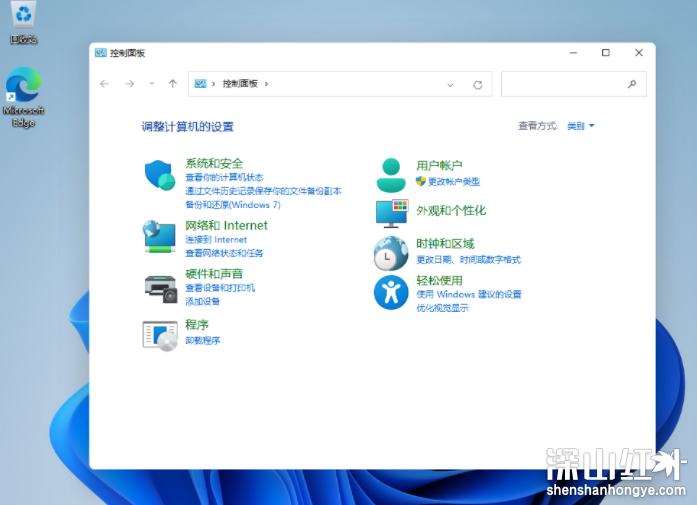Click the forward navigation arrow

(129, 84)
